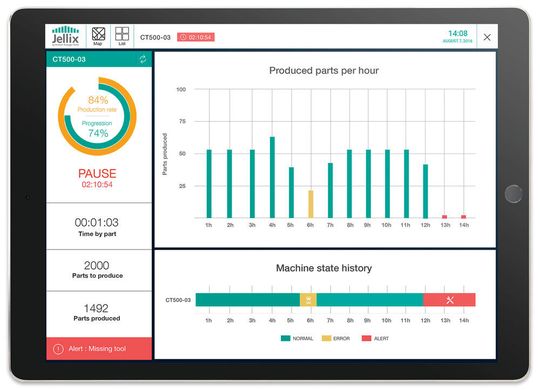Viewport: 540px width, 390px height.
Task: Click the red 13h bar in chart
Action: tap(444, 217)
